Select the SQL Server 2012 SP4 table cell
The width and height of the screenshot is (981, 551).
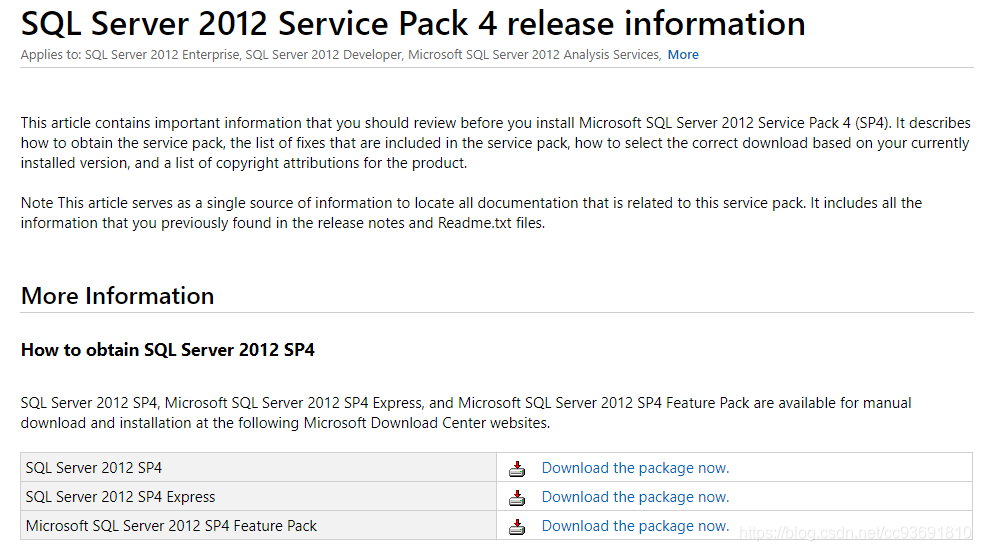(94, 468)
